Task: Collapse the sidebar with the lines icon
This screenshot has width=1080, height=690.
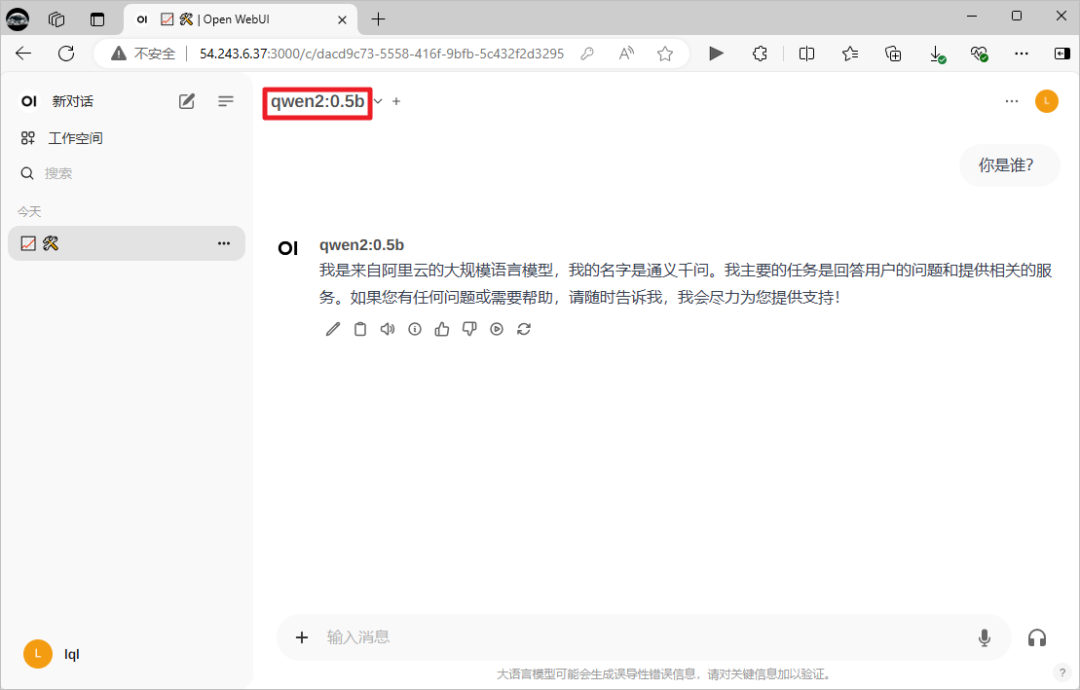Action: click(x=225, y=100)
